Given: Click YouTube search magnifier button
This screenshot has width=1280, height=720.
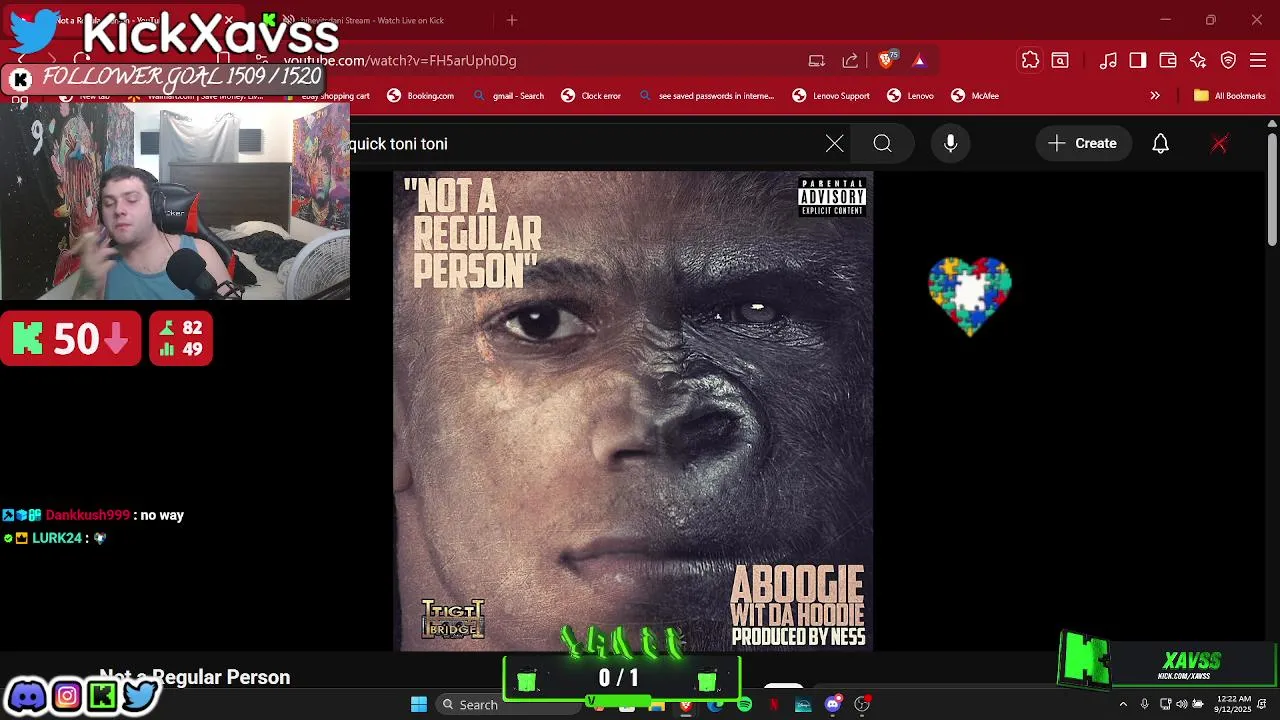Looking at the screenshot, I should pyautogui.click(x=882, y=143).
